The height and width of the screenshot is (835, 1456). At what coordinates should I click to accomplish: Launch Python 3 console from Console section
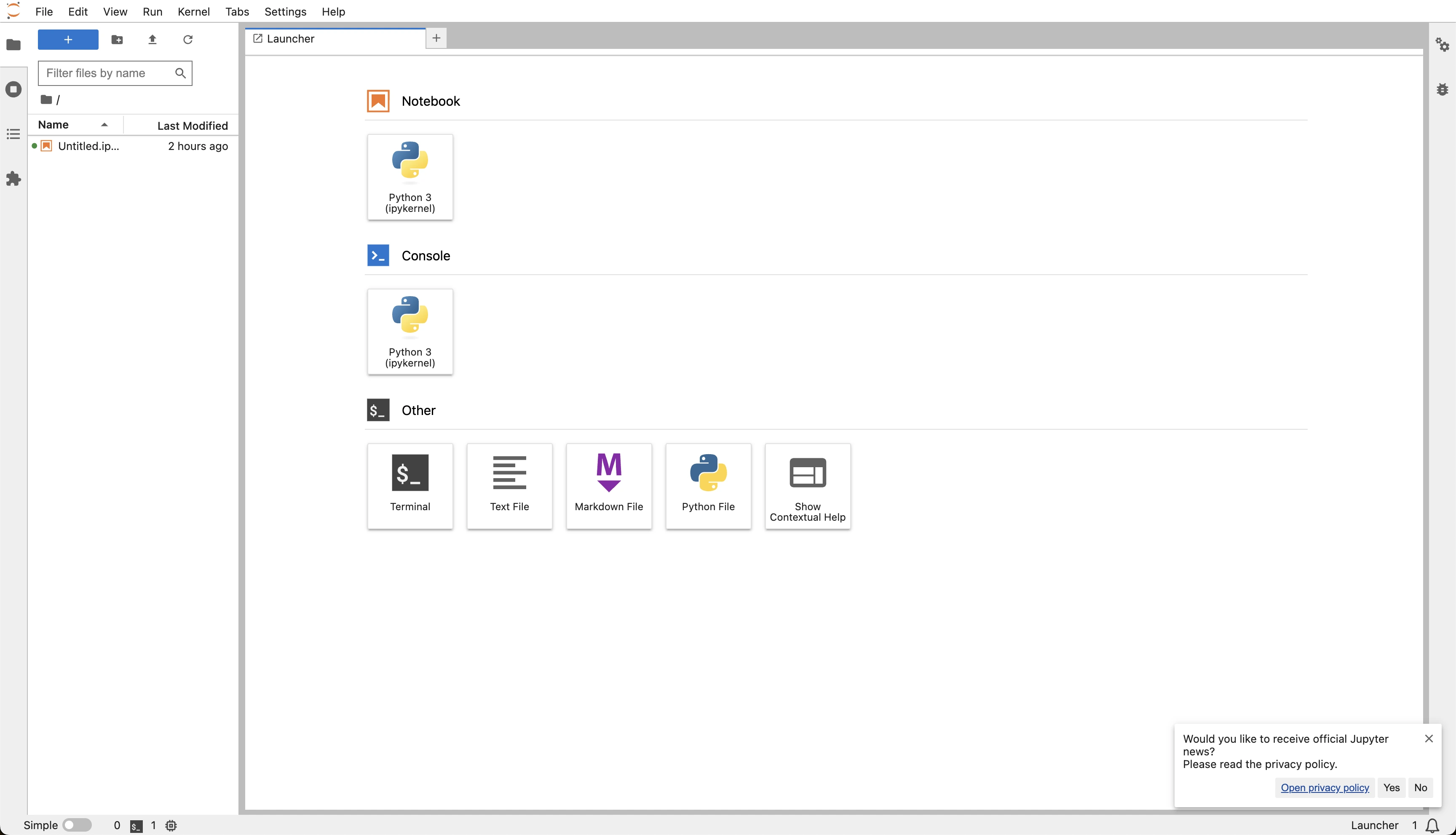(410, 332)
